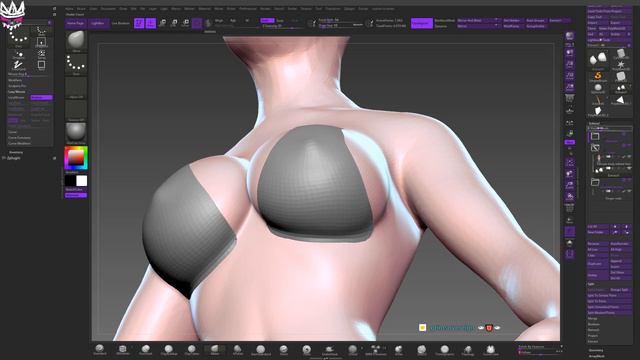Screen dimensions: 640x360
Task: Open the Alpha Off slot
Action: [x=76, y=87]
